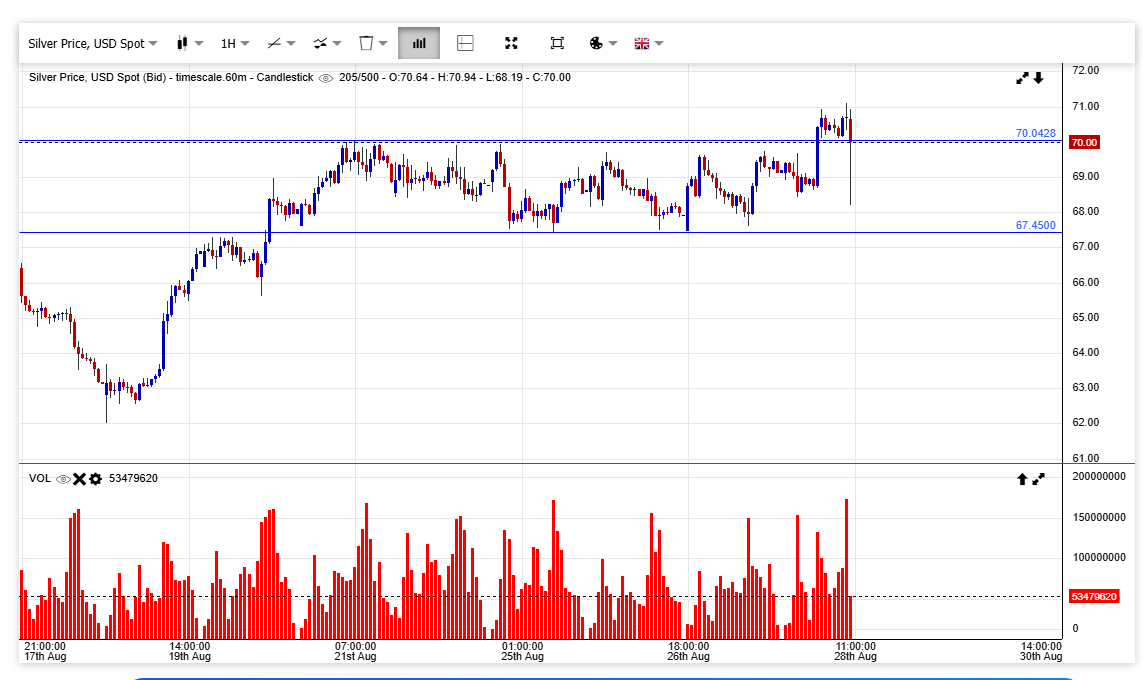Select the 70.0428 horizontal line label
1143x680 pixels.
1035,133
